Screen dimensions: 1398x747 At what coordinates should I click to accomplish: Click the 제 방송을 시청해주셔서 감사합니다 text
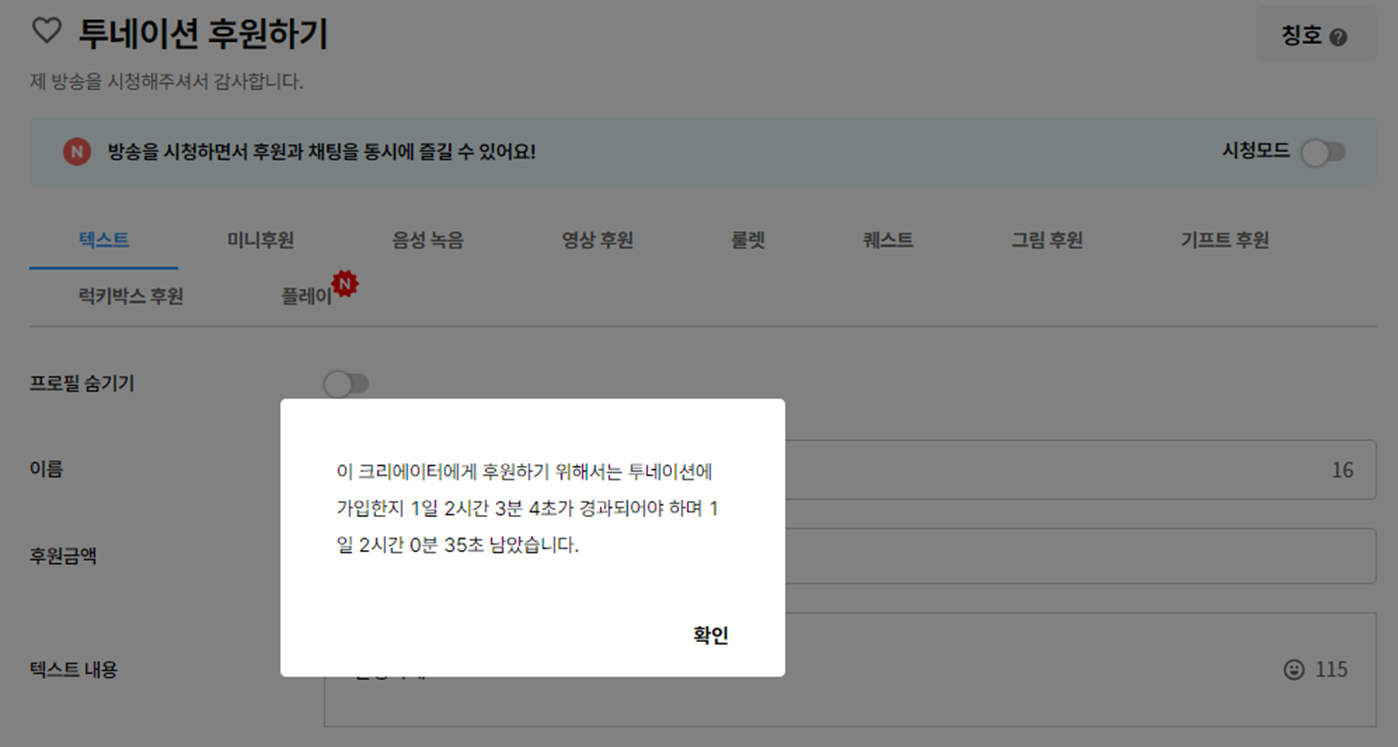pos(167,82)
